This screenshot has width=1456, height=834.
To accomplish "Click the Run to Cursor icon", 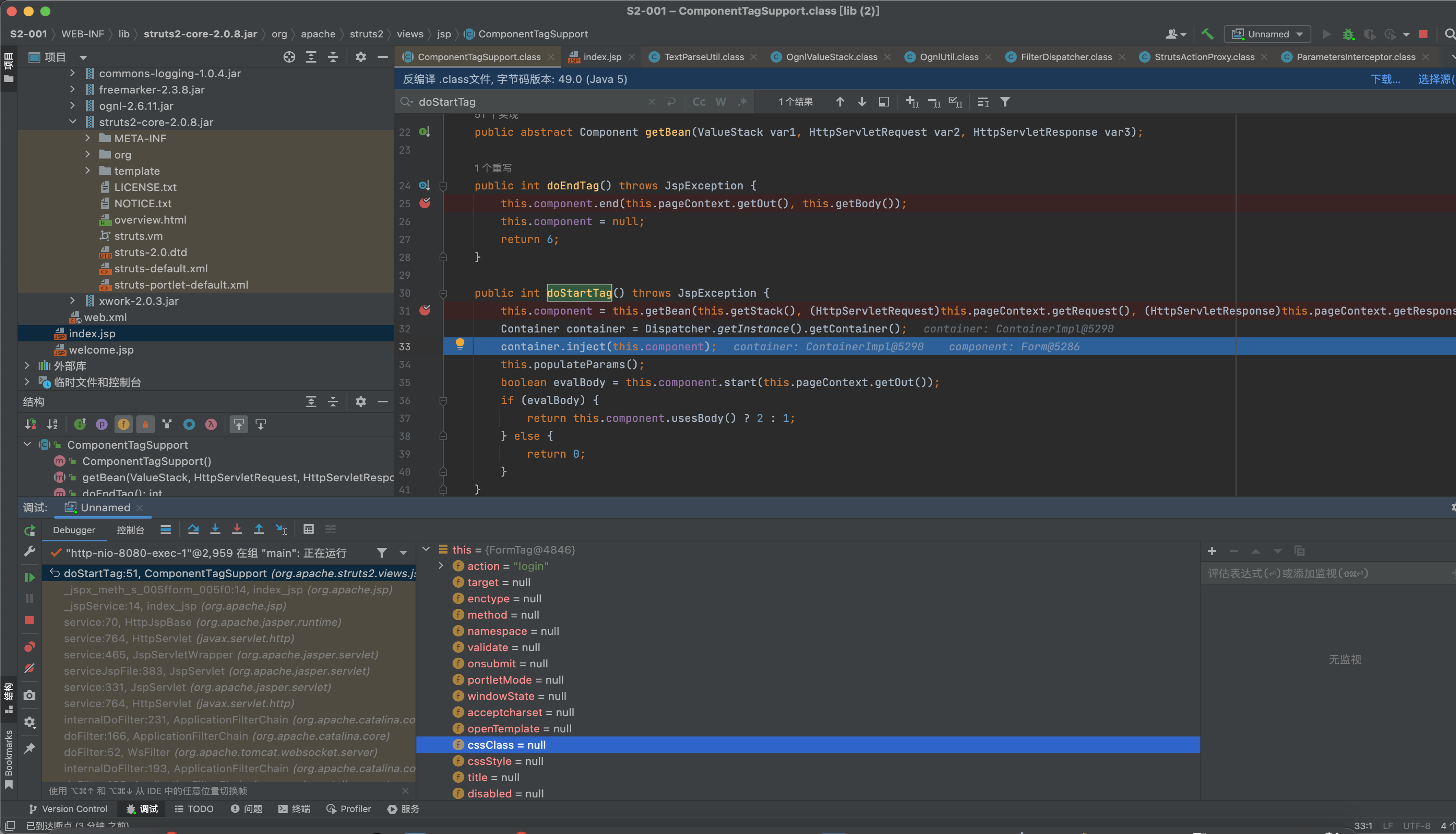I will click(x=281, y=529).
